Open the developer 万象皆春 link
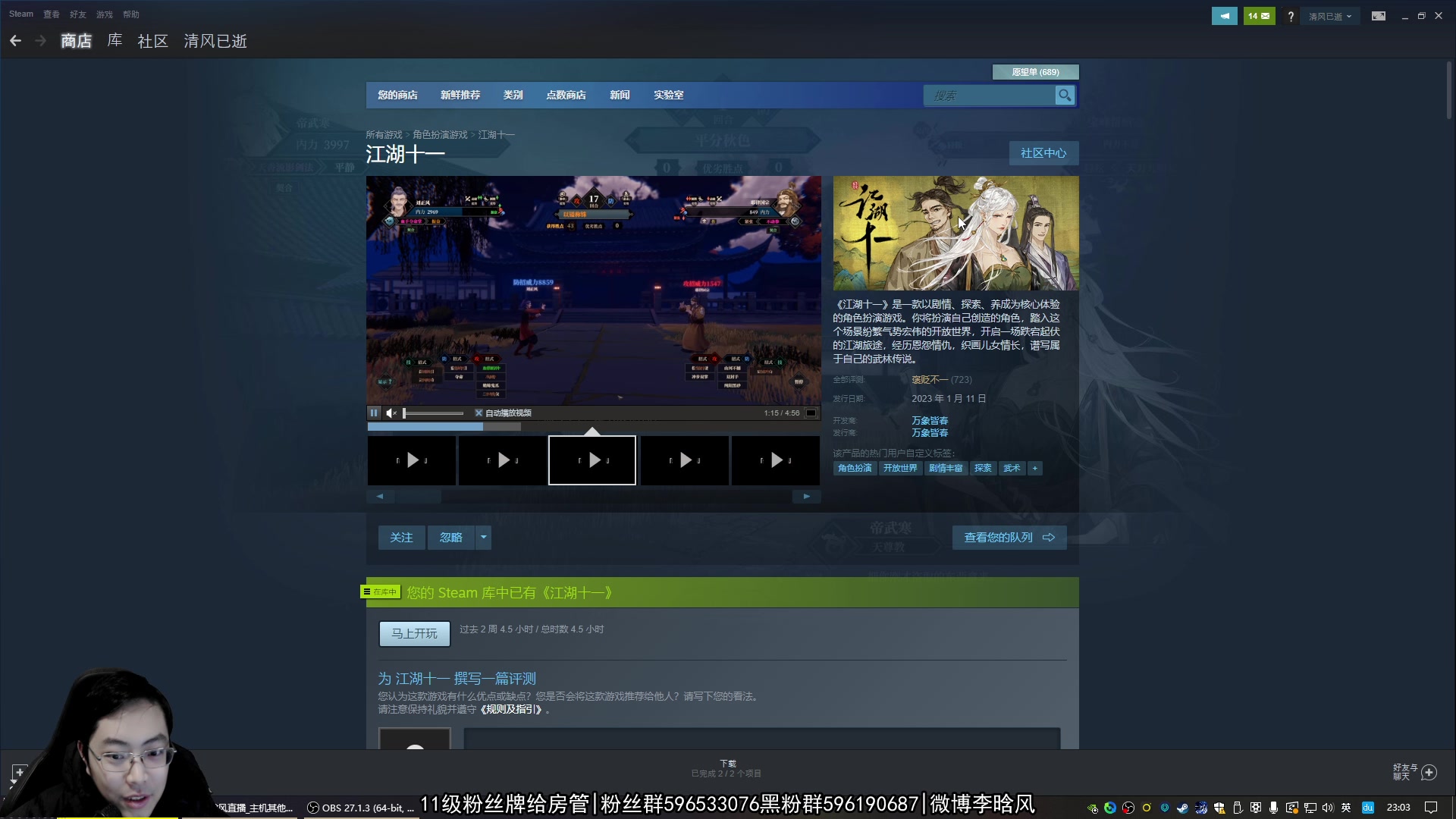Screen dimensions: 1456x819 pyautogui.click(x=930, y=421)
